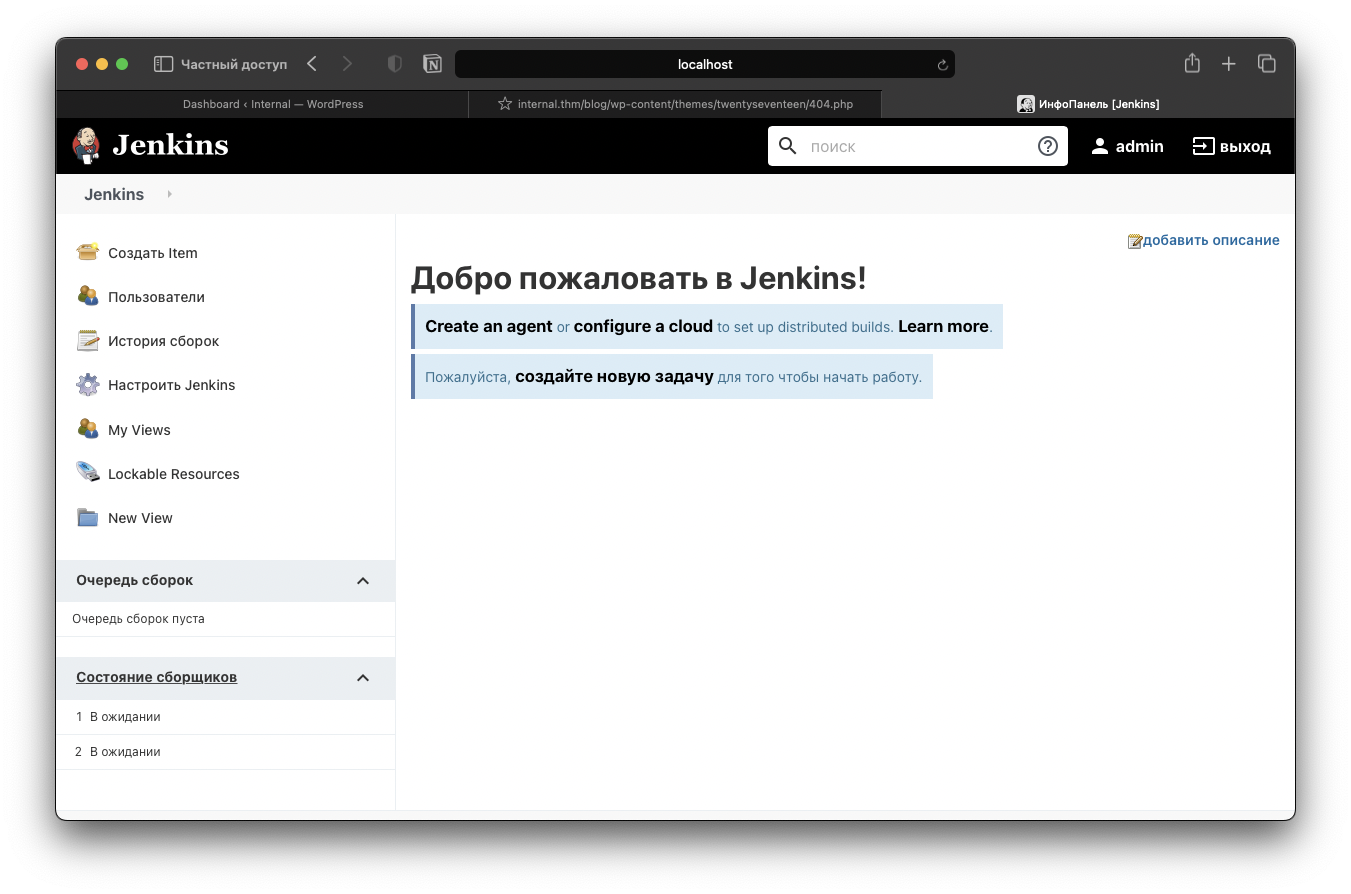Click inside the поиск search field

coord(915,146)
